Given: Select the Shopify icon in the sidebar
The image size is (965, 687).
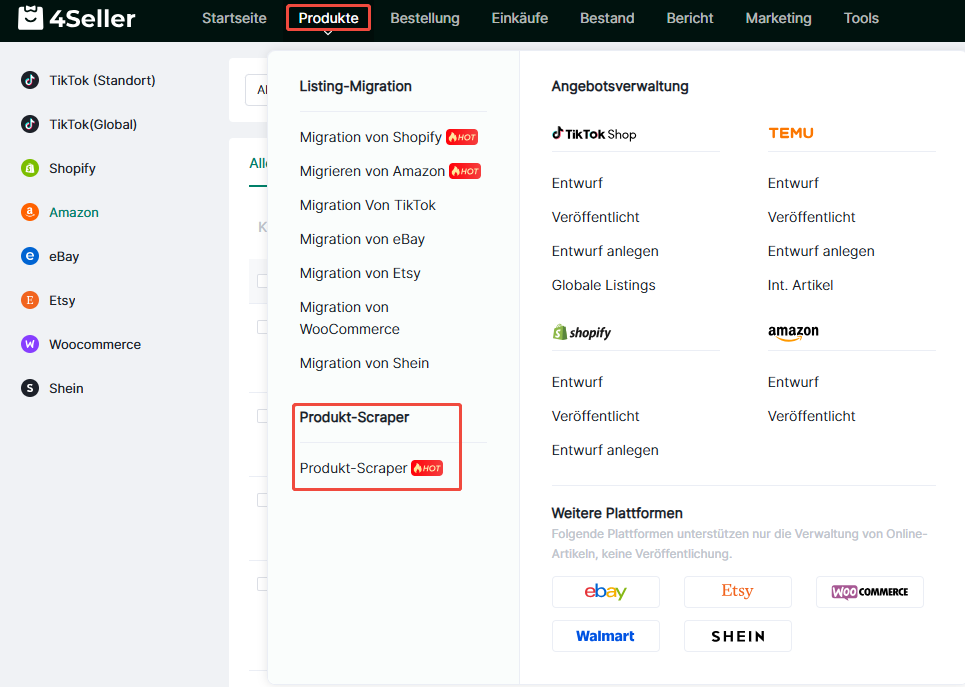Looking at the screenshot, I should tap(30, 168).
